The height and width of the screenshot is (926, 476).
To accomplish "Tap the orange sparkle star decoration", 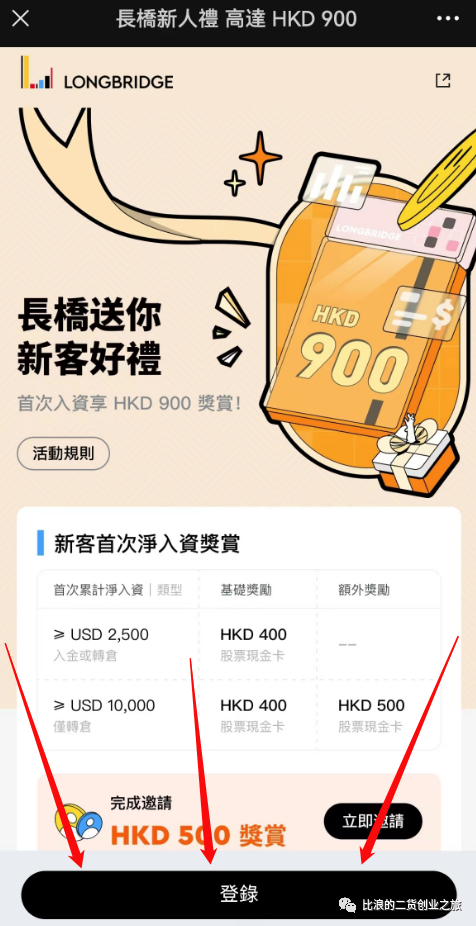I will tap(260, 157).
